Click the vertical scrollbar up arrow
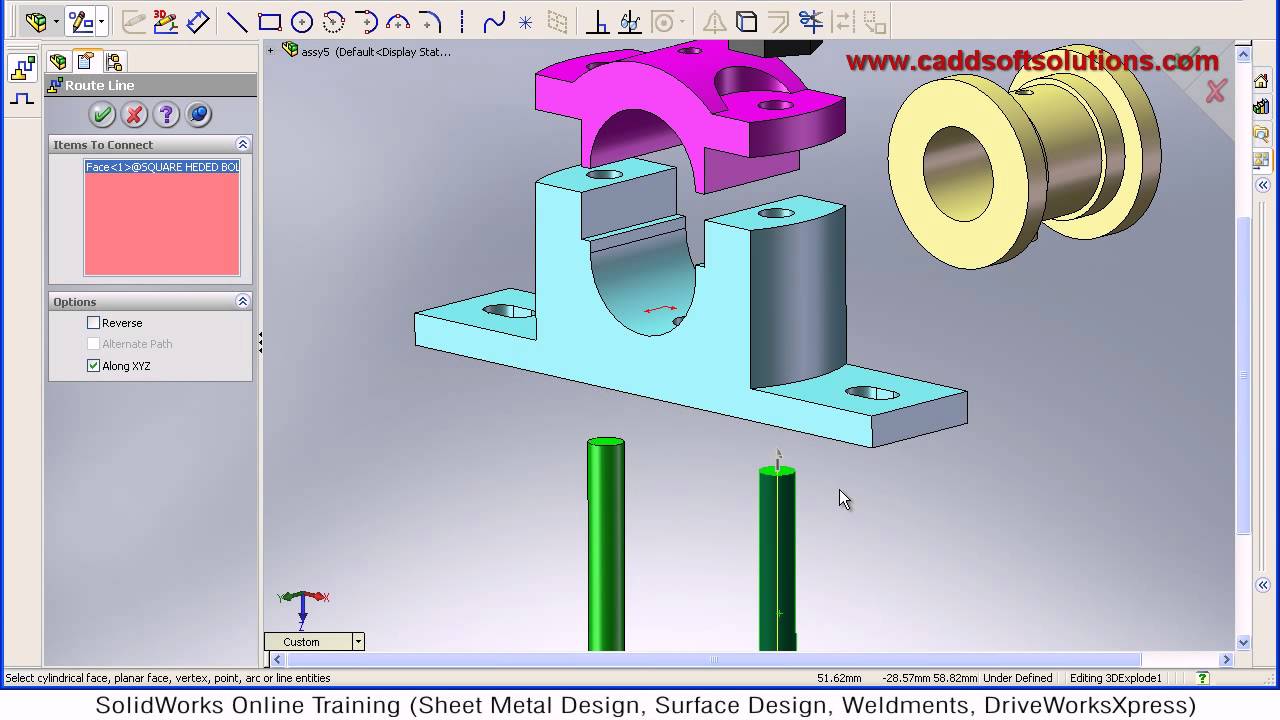This screenshot has width=1280, height=720. pos(1244,52)
